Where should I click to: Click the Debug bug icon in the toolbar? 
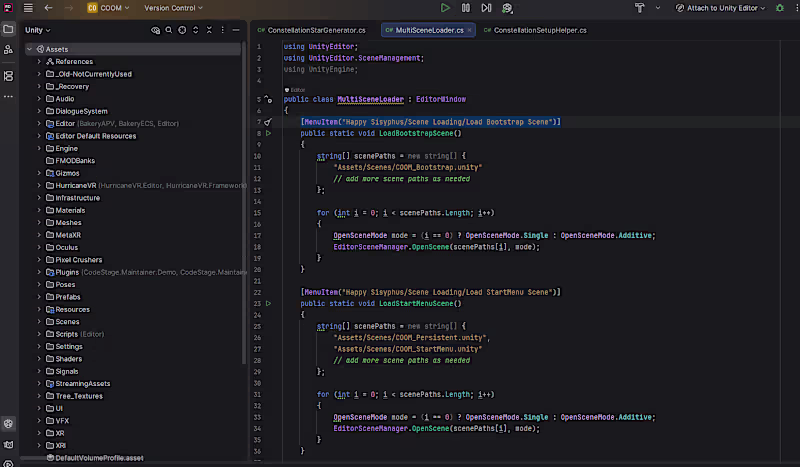[x=780, y=8]
